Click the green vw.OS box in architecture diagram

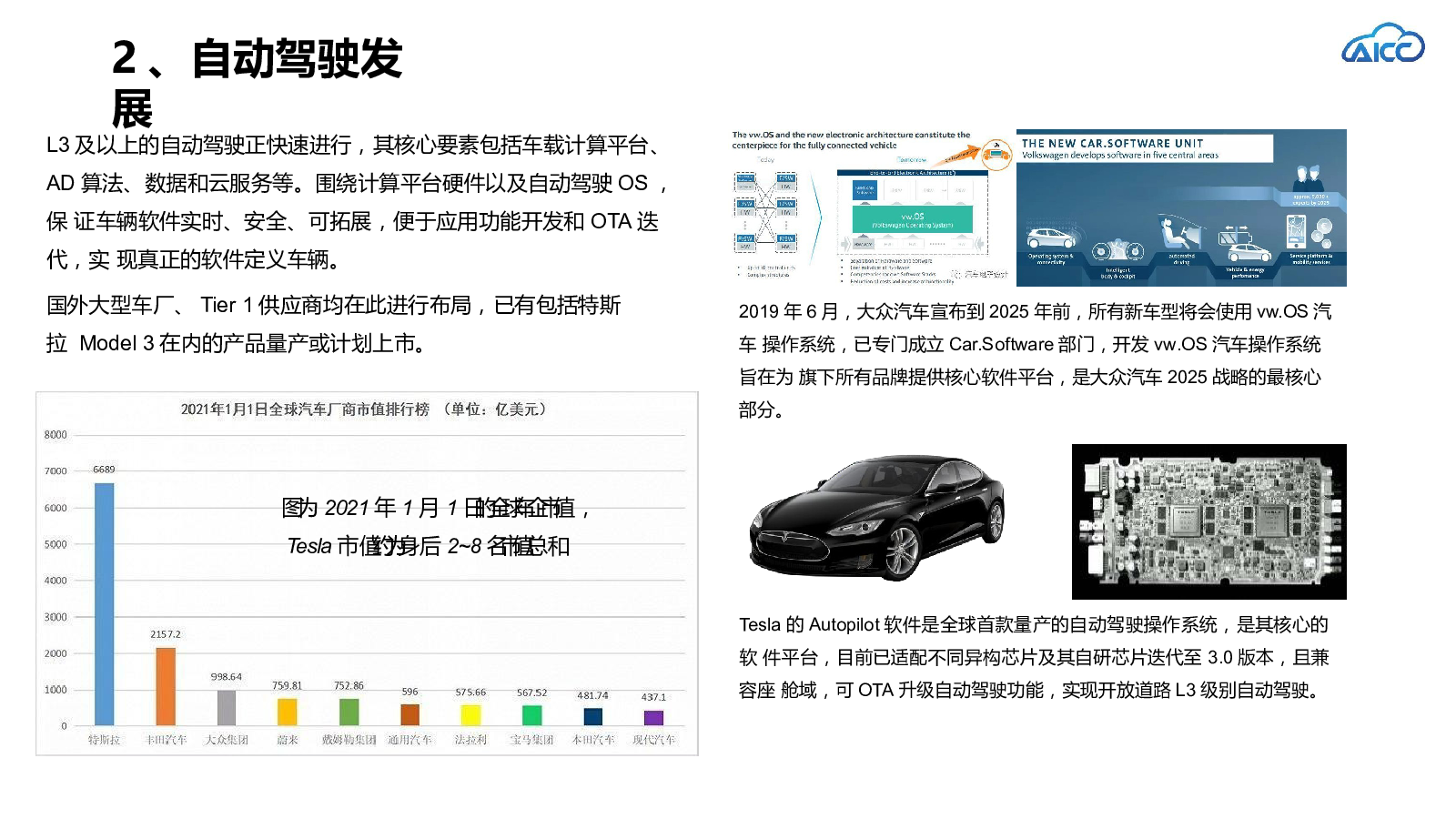912,219
